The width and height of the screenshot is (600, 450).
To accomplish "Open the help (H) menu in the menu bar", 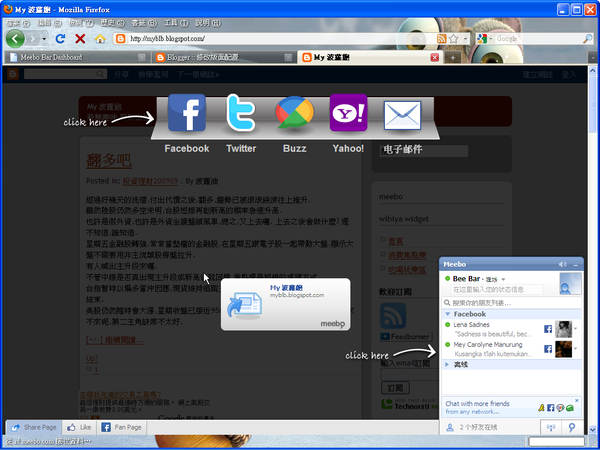I will point(208,23).
